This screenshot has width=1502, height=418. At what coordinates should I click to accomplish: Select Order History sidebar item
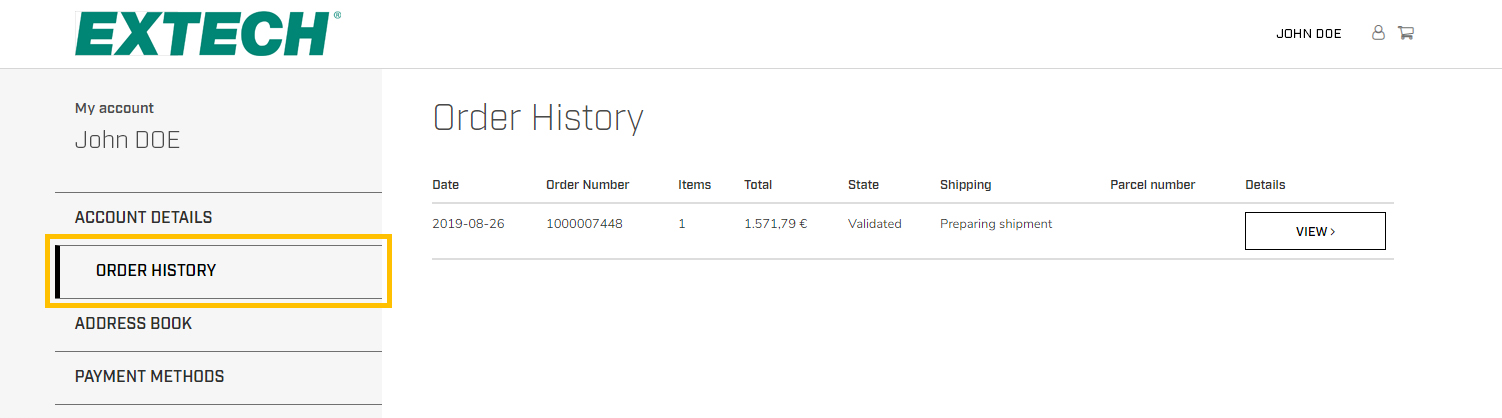(x=156, y=270)
